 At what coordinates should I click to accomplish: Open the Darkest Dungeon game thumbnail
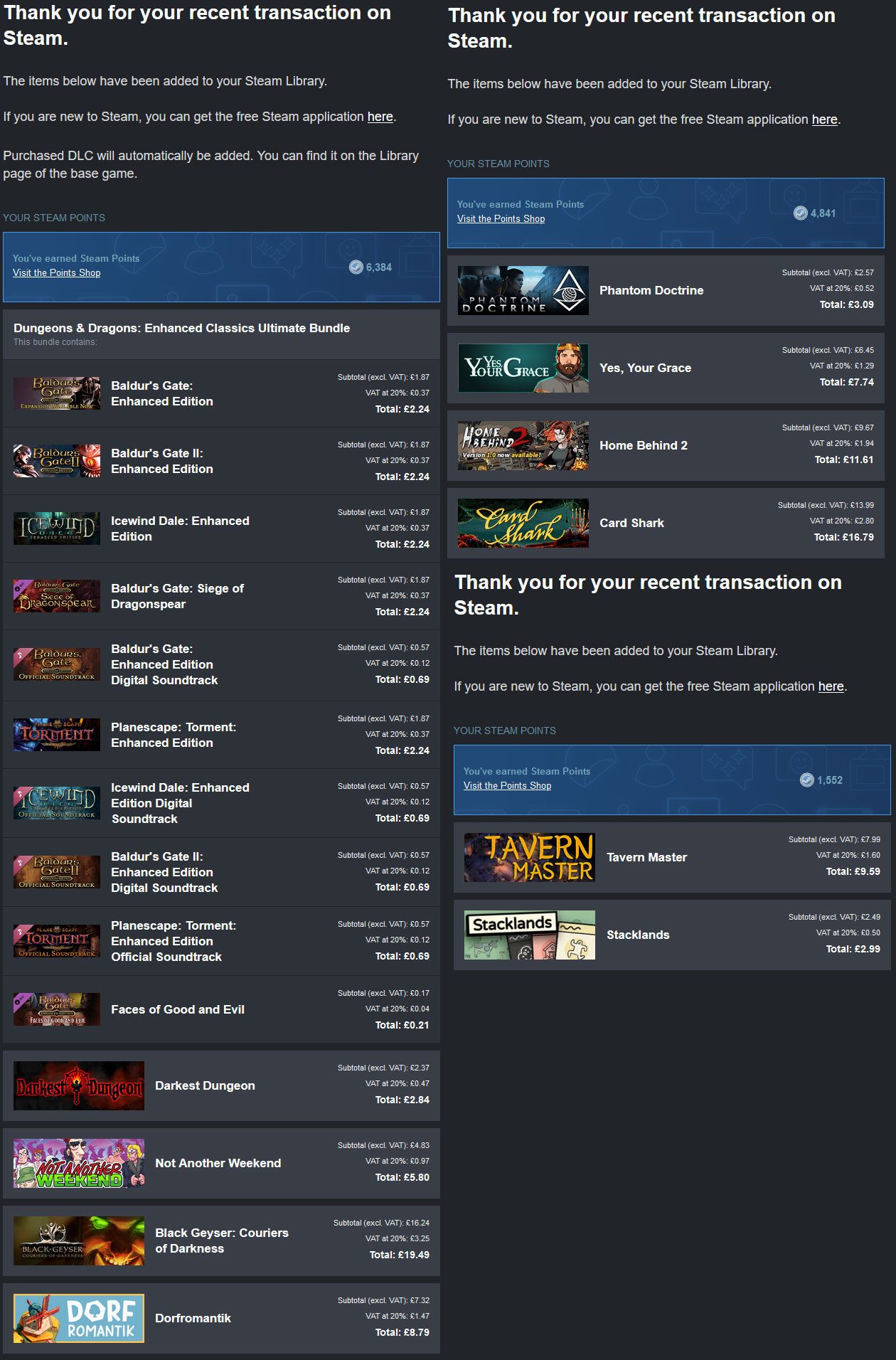tap(79, 1086)
